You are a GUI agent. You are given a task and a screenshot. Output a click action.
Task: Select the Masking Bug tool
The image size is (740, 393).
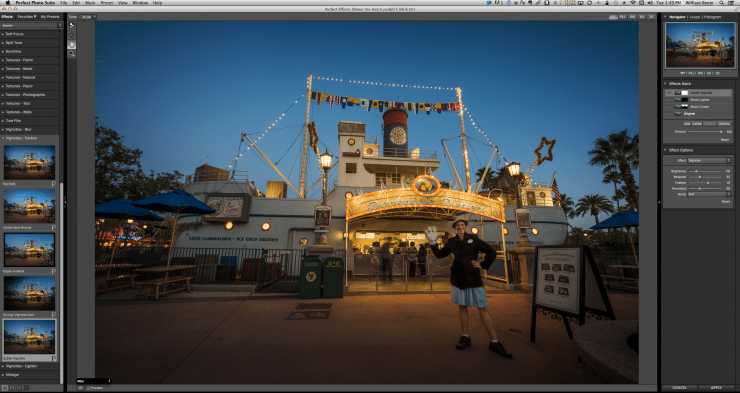pos(71,35)
